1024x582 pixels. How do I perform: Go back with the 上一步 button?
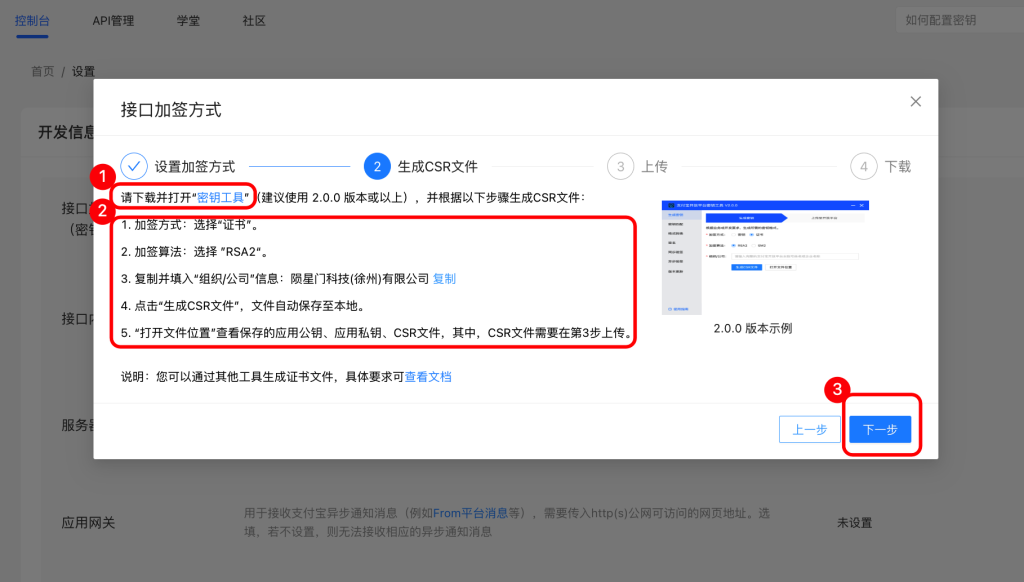click(x=809, y=429)
